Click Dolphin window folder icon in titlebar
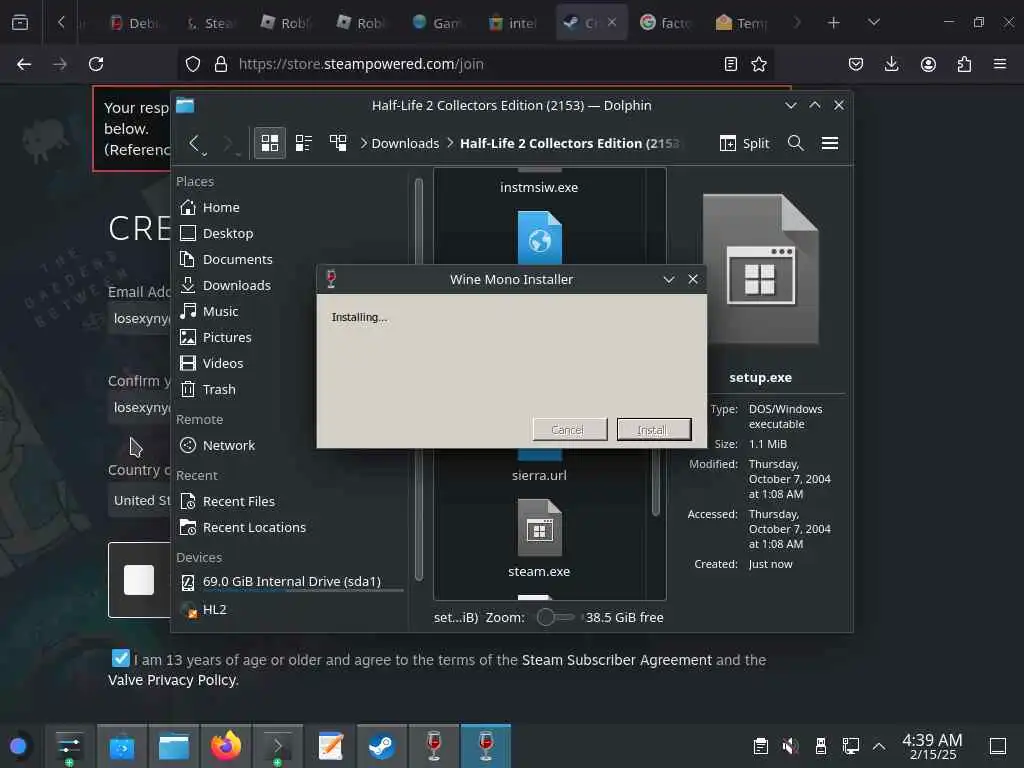Image resolution: width=1024 pixels, height=768 pixels. pyautogui.click(x=185, y=105)
